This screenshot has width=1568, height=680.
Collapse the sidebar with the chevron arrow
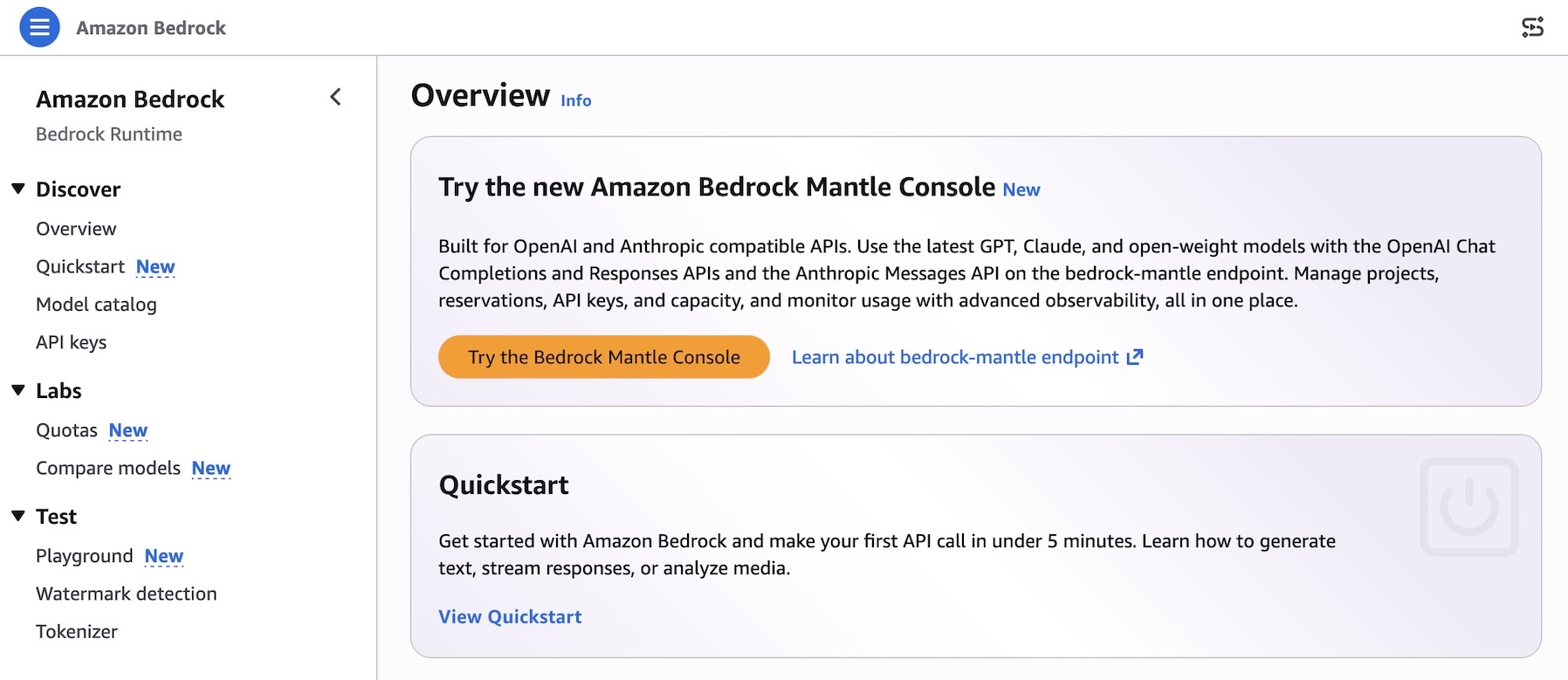pos(335,97)
